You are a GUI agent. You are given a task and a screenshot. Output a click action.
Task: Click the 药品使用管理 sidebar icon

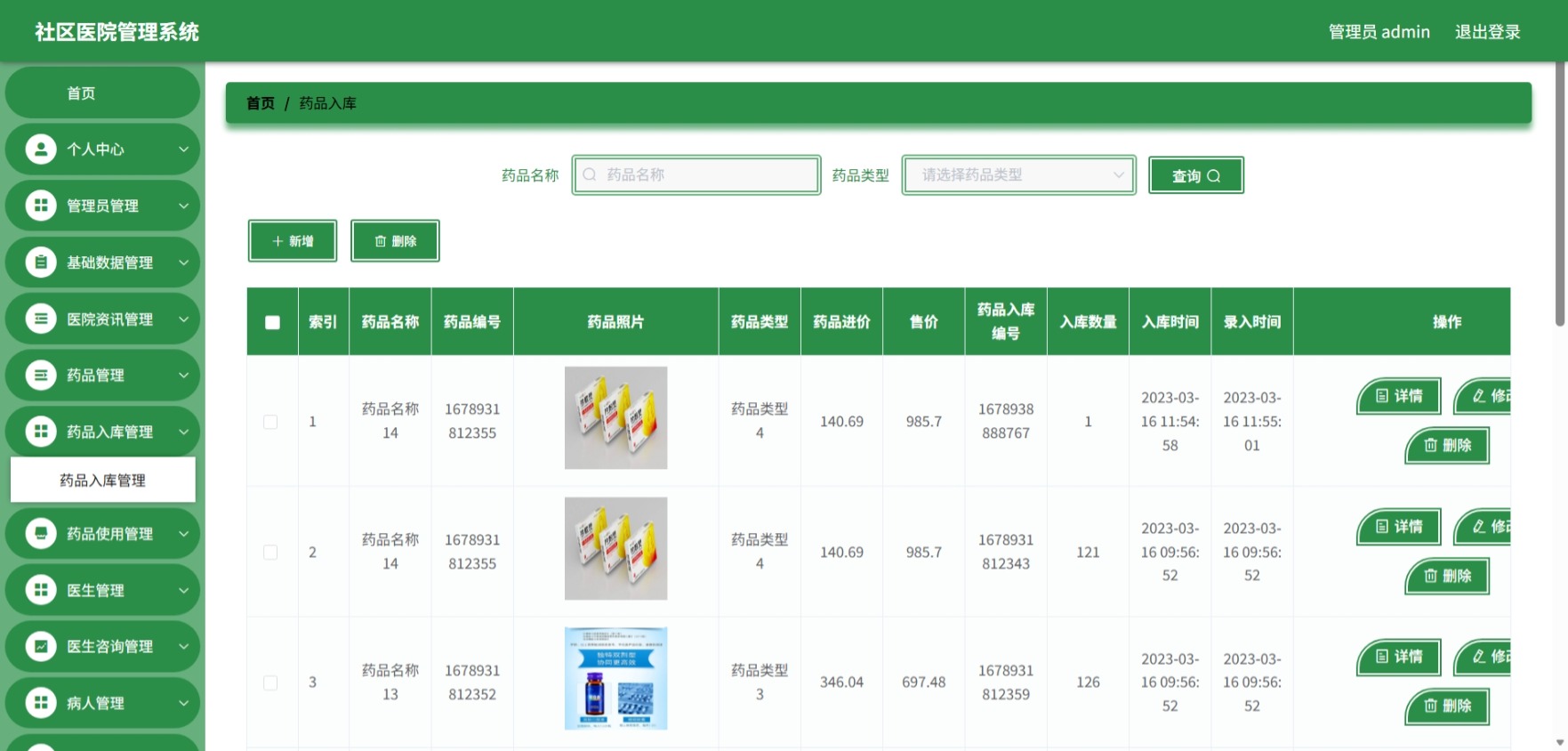41,533
